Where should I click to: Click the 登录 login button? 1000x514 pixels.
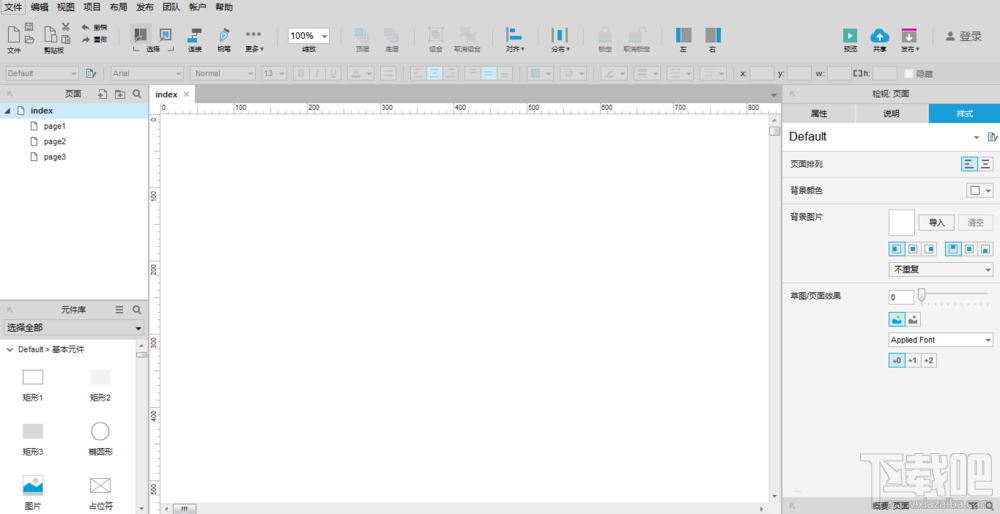pyautogui.click(x=964, y=36)
